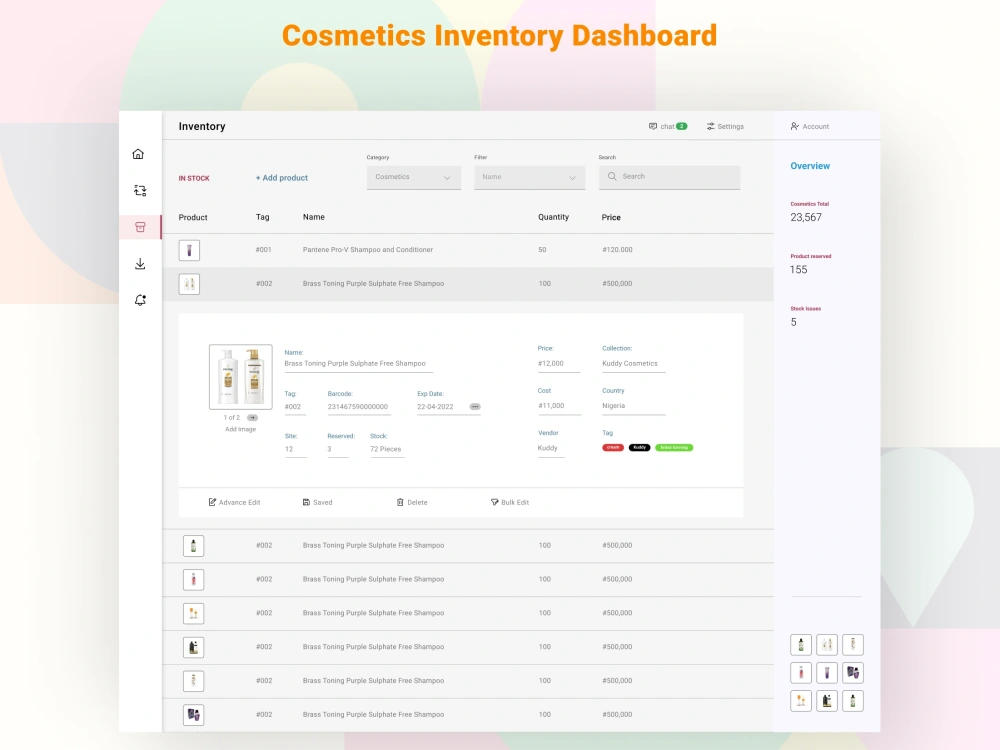Sort by the Price column header
Viewport: 1000px width, 750px height.
click(611, 217)
